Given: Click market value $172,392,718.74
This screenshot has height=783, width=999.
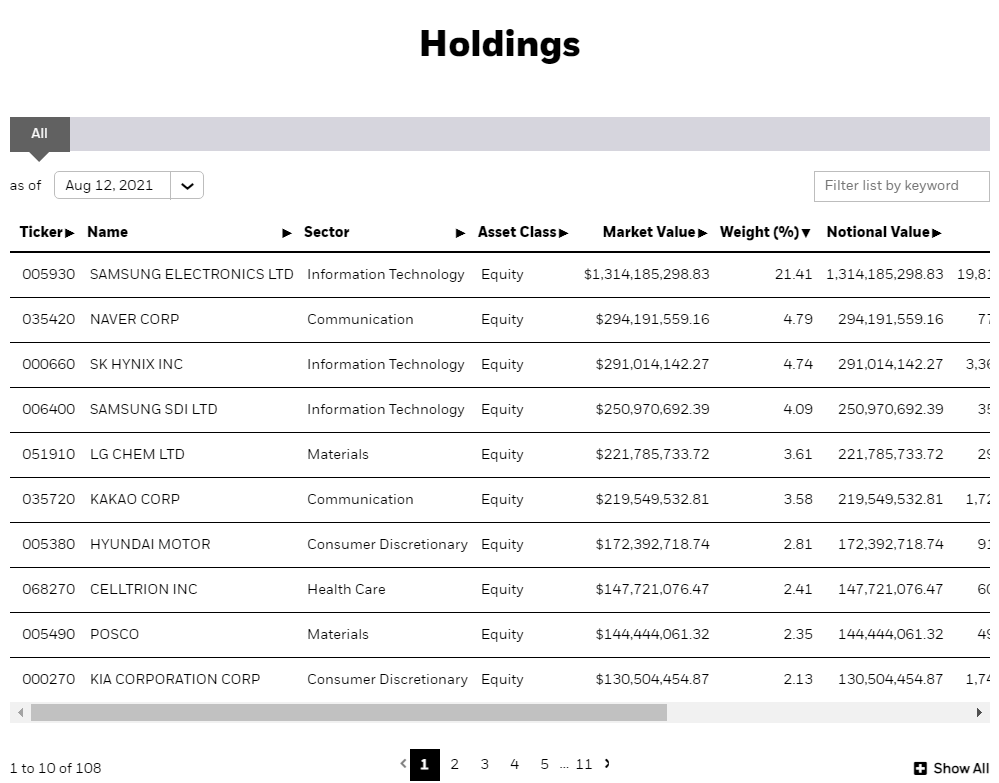Looking at the screenshot, I should (652, 544).
